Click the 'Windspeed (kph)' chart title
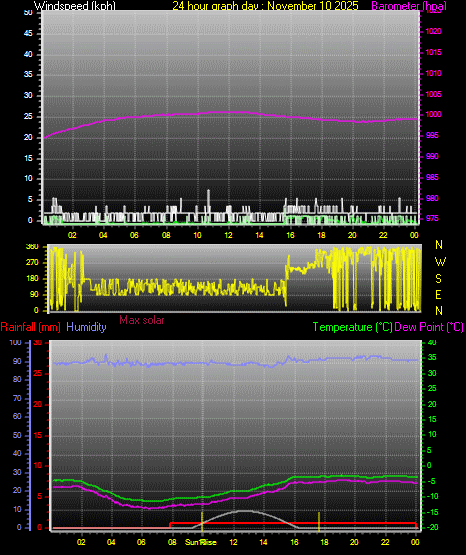The height and width of the screenshot is (555, 466). point(75,6)
